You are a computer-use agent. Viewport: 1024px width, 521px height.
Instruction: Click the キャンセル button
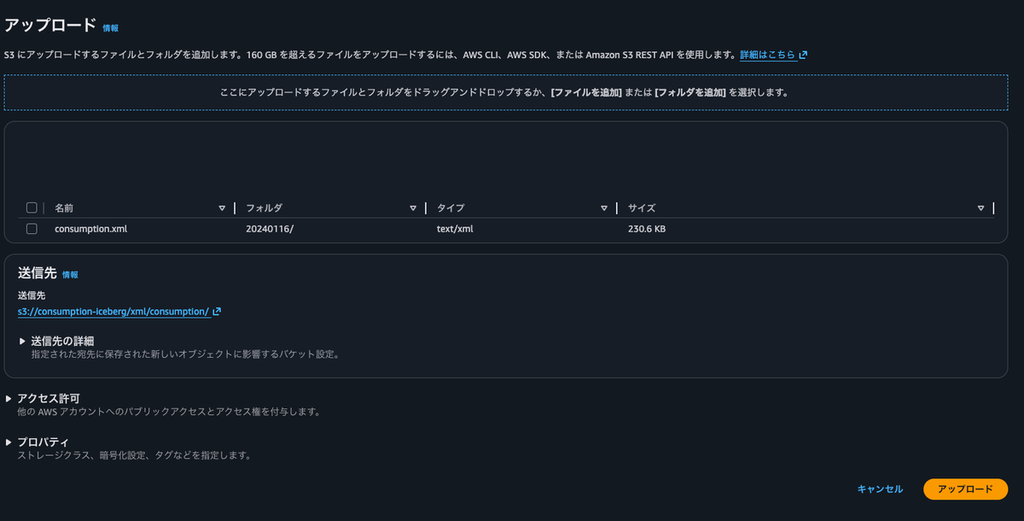pos(880,489)
